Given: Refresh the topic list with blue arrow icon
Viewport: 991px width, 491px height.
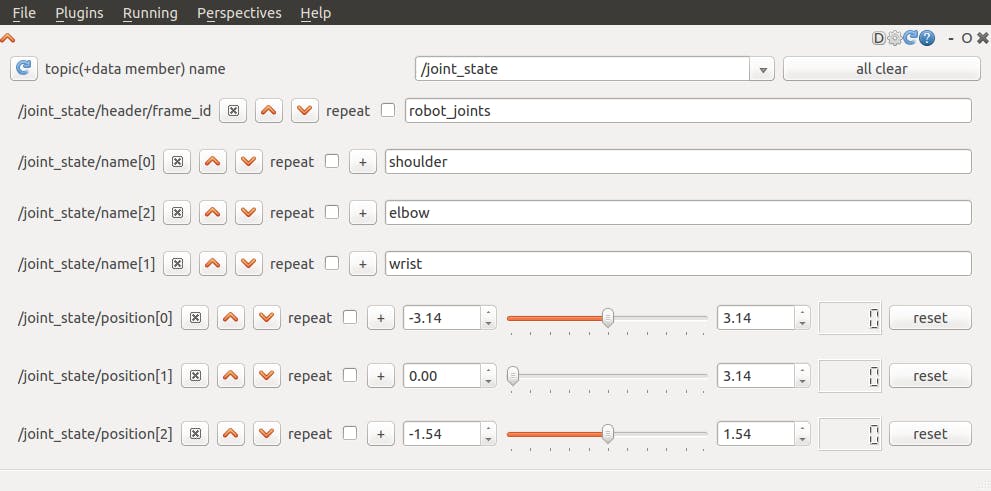Looking at the screenshot, I should pyautogui.click(x=24, y=68).
